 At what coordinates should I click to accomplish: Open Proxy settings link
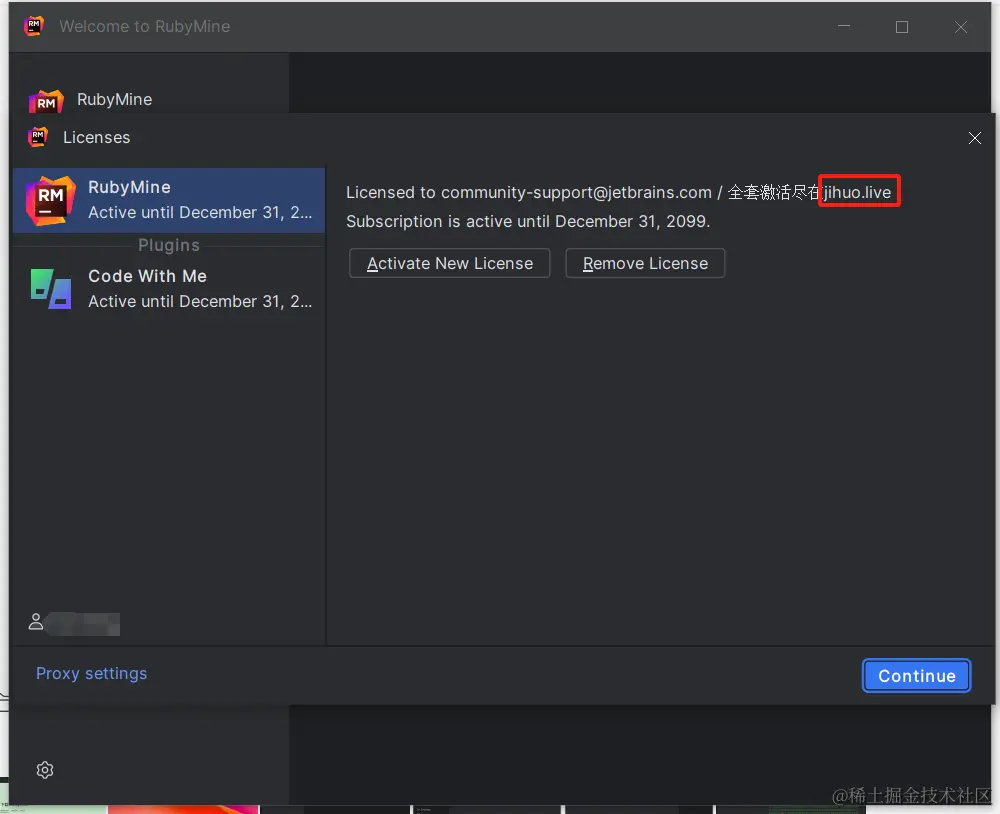[91, 674]
